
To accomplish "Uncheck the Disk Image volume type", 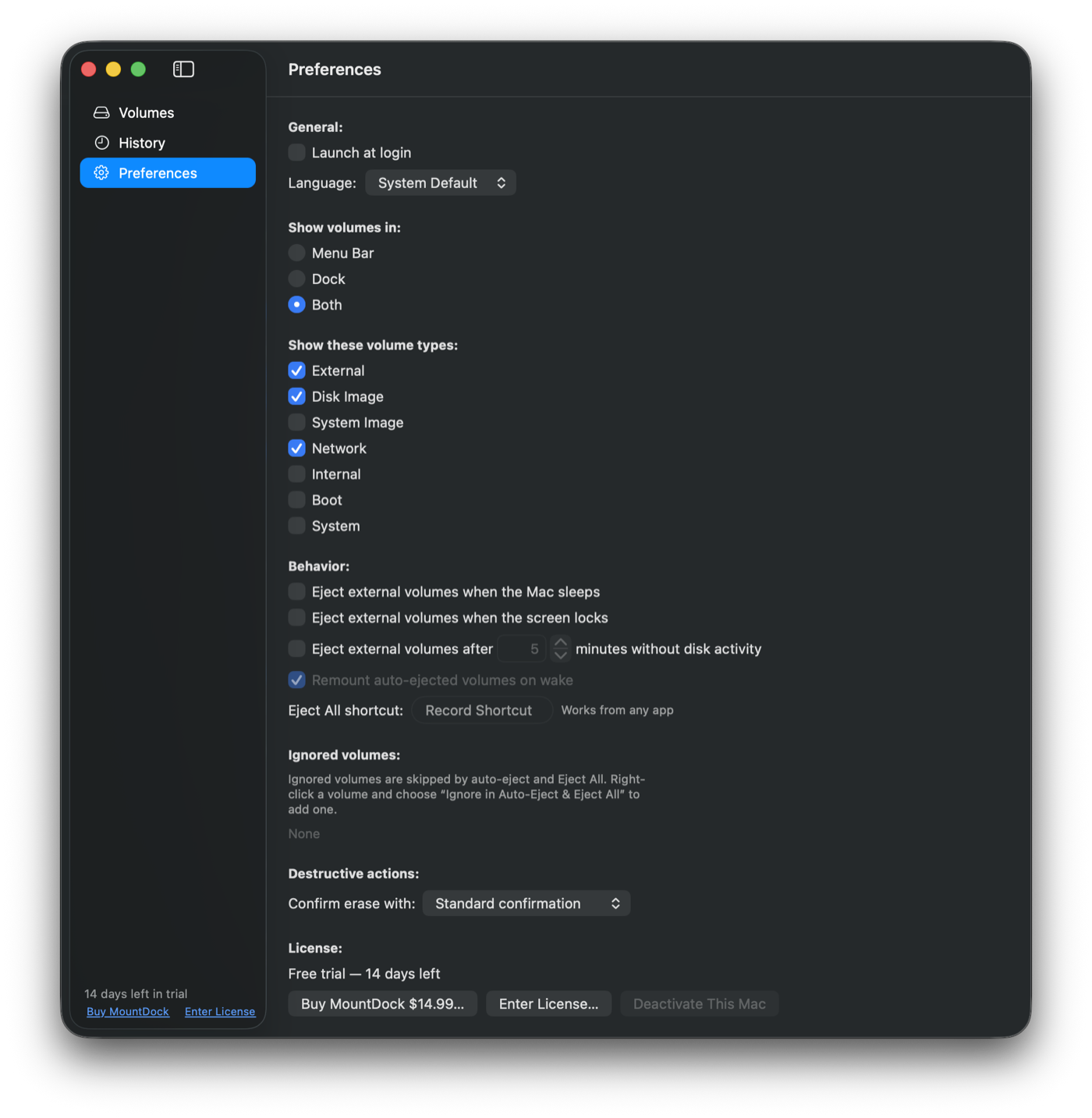I will pyautogui.click(x=296, y=396).
